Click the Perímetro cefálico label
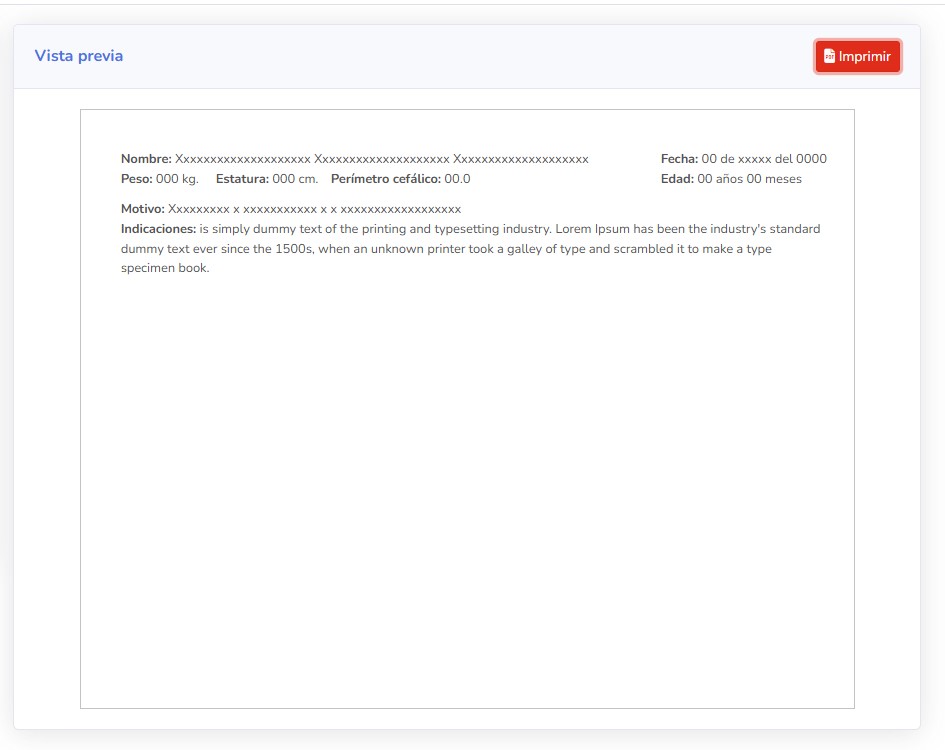This screenshot has height=750, width=945. [x=385, y=179]
